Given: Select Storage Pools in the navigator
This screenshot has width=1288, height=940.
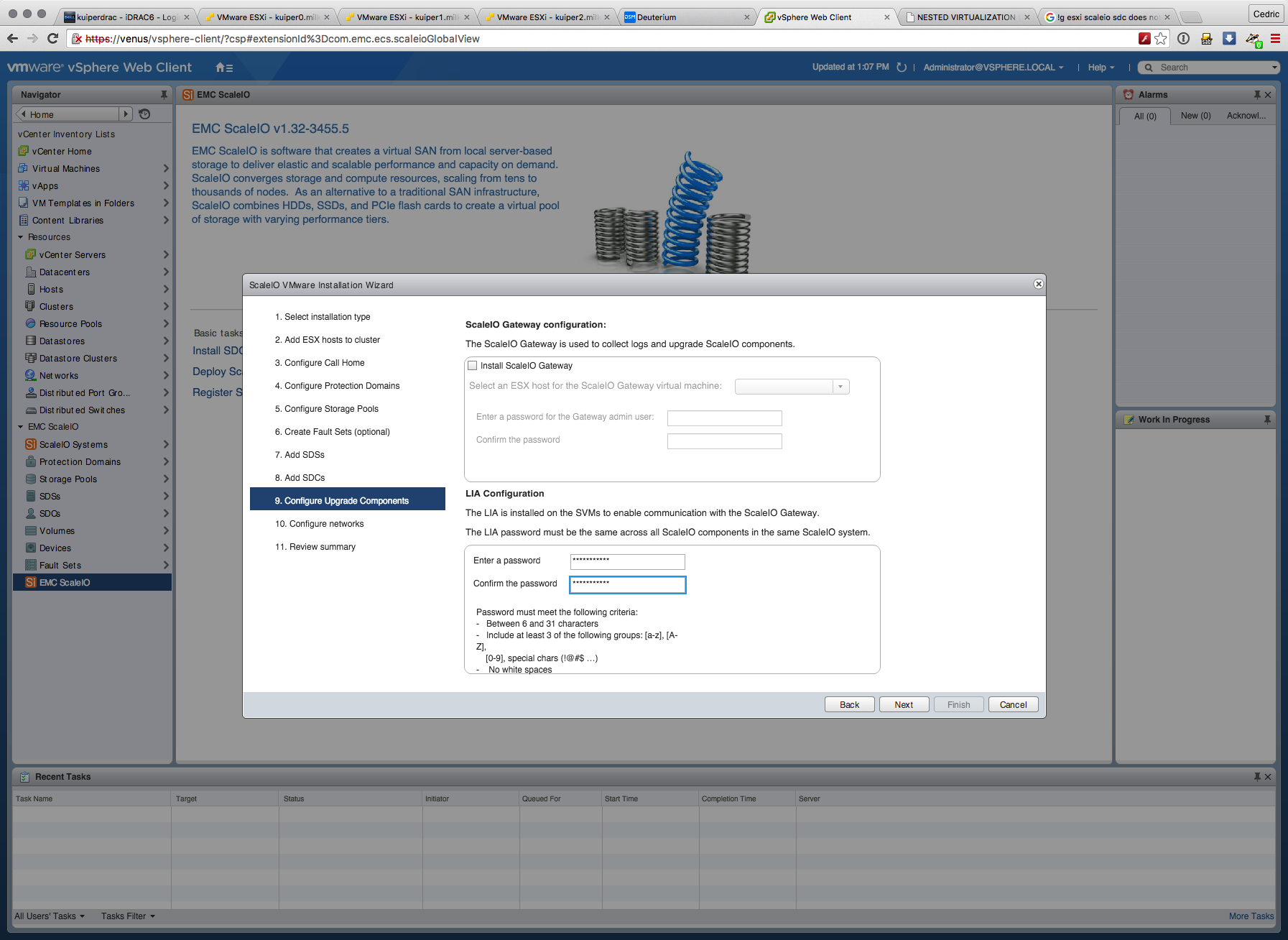Looking at the screenshot, I should pyautogui.click(x=68, y=479).
